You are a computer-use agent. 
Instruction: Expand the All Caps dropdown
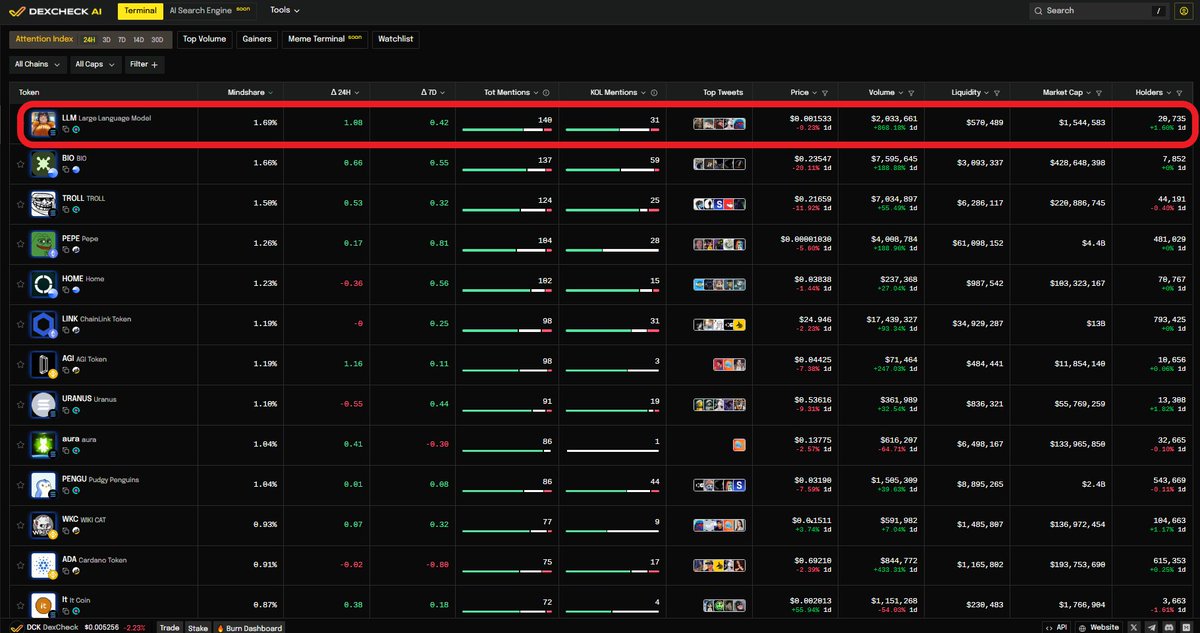point(96,64)
